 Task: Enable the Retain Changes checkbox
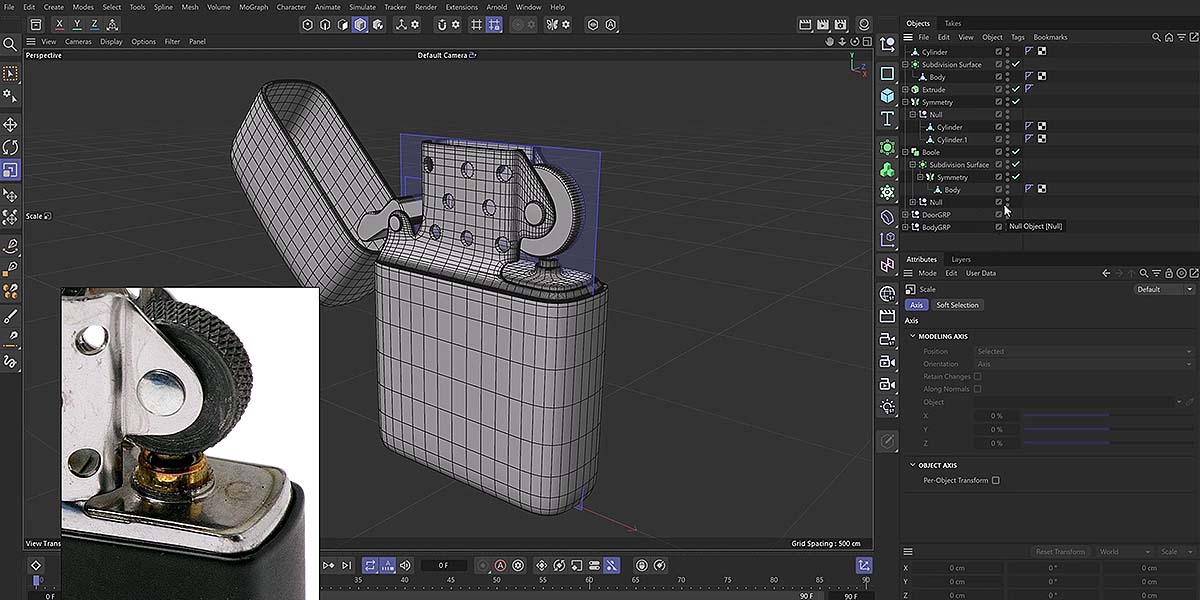pos(977,376)
